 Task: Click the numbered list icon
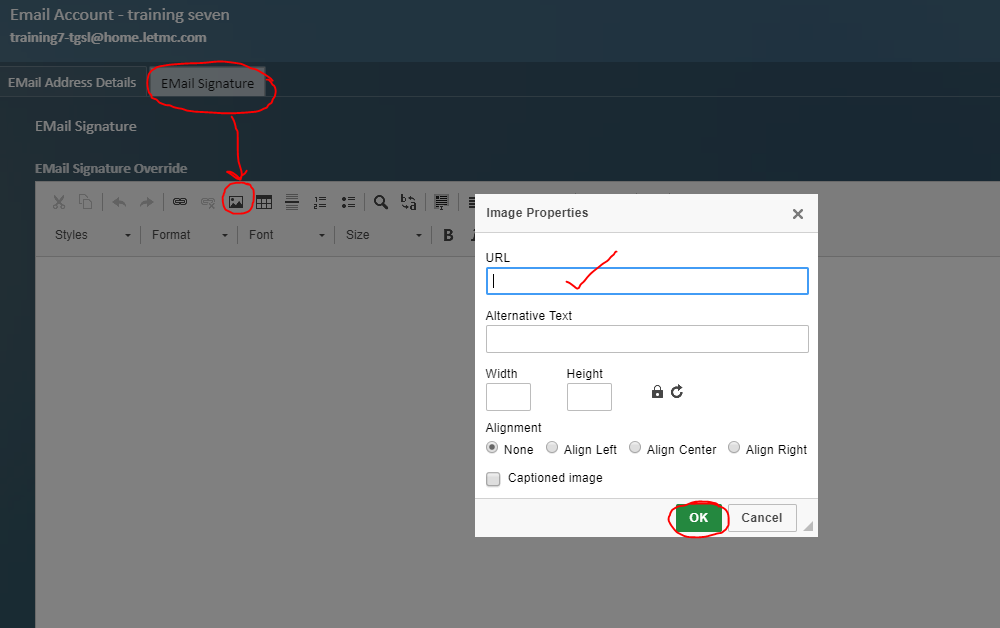(320, 202)
